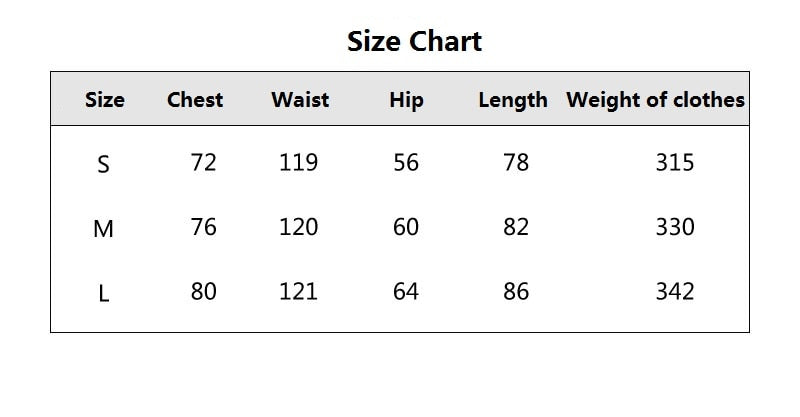Image resolution: width=800 pixels, height=417 pixels.
Task: Click hip value 60 for size M
Action: click(x=406, y=227)
